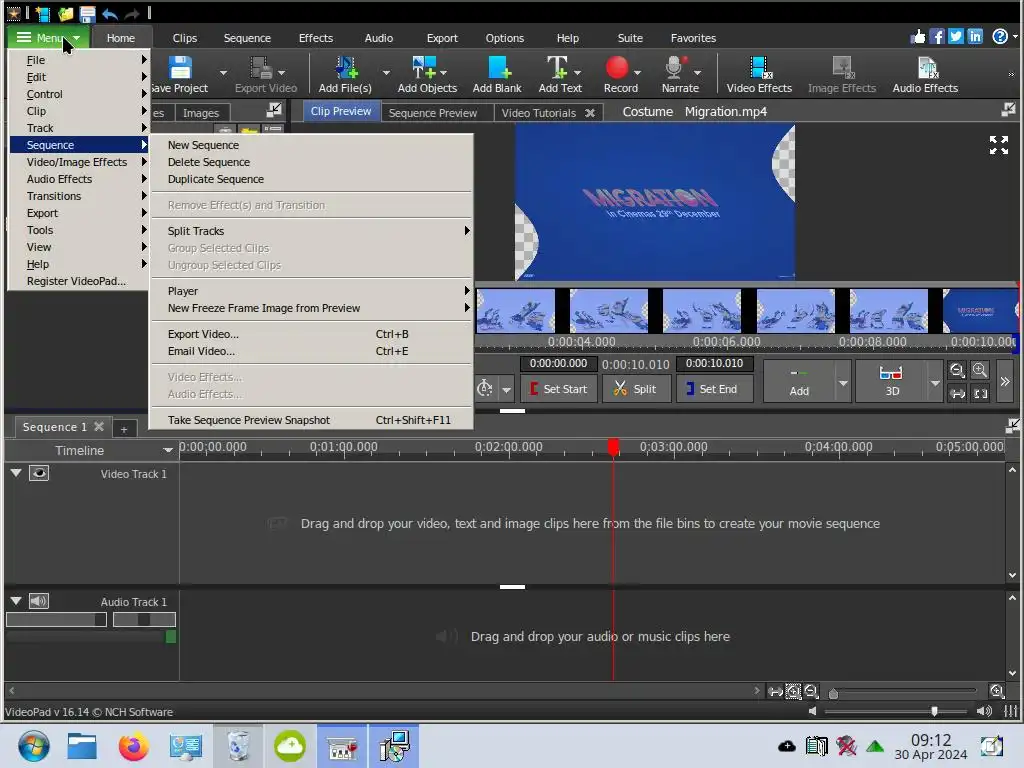The height and width of the screenshot is (768, 1024).
Task: Click the MIGRATION filmstrip thumbnail at the far right
Action: click(x=980, y=311)
